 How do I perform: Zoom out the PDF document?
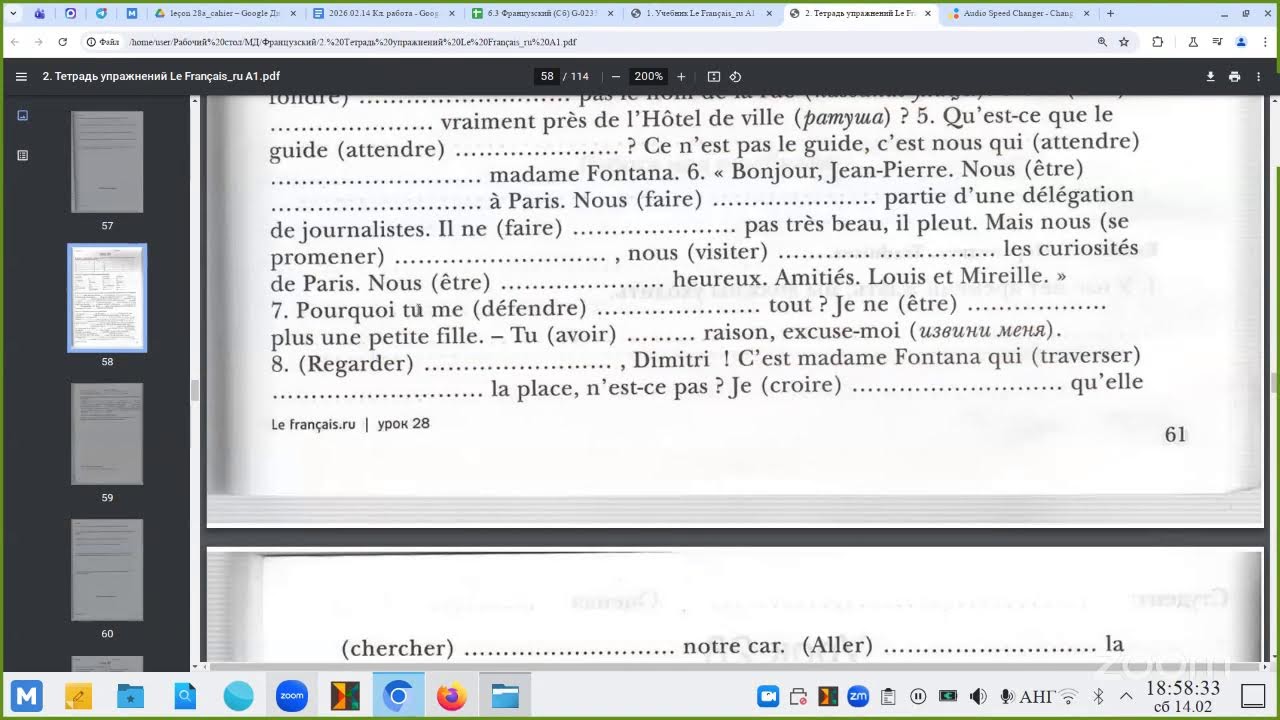pyautogui.click(x=616, y=76)
